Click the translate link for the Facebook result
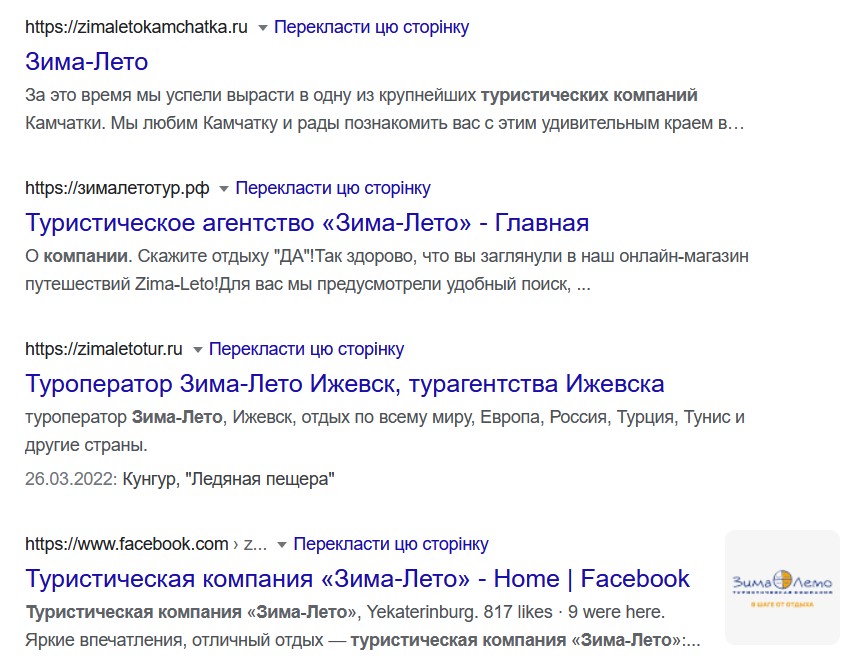 pos(391,544)
